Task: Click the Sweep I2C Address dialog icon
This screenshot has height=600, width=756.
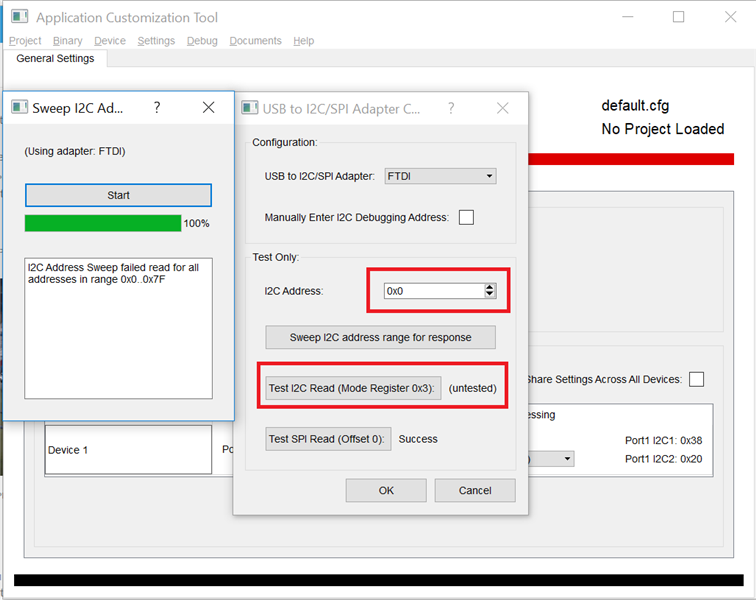Action: [19, 107]
